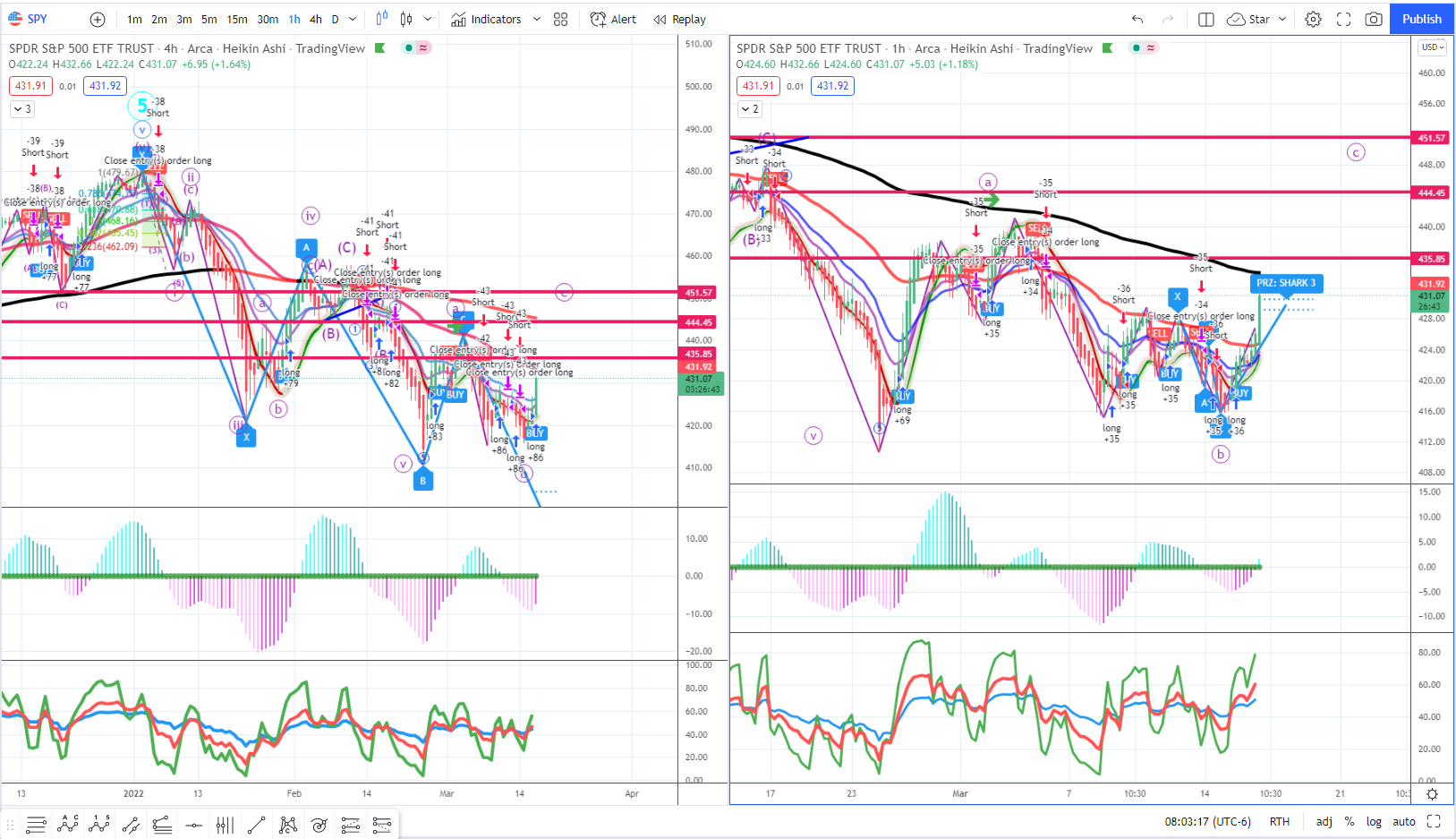This screenshot has width=1456, height=839.
Task: Click sell price 431.91 on right chart
Action: [758, 86]
